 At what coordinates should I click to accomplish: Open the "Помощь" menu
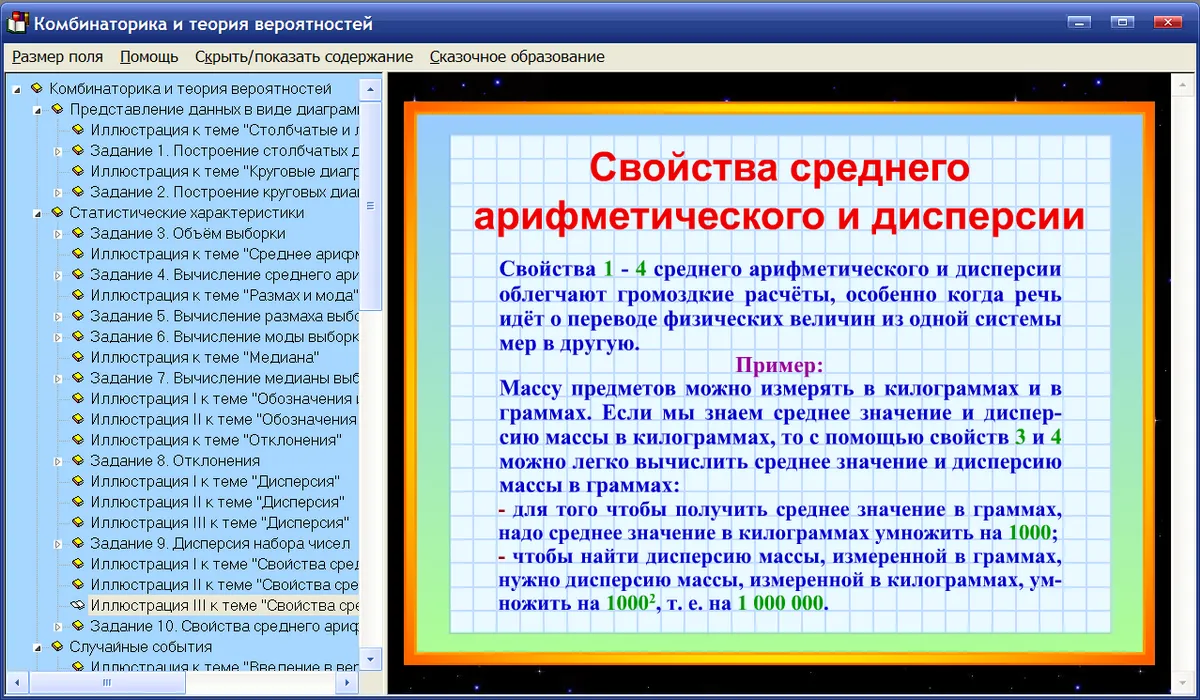pyautogui.click(x=150, y=57)
